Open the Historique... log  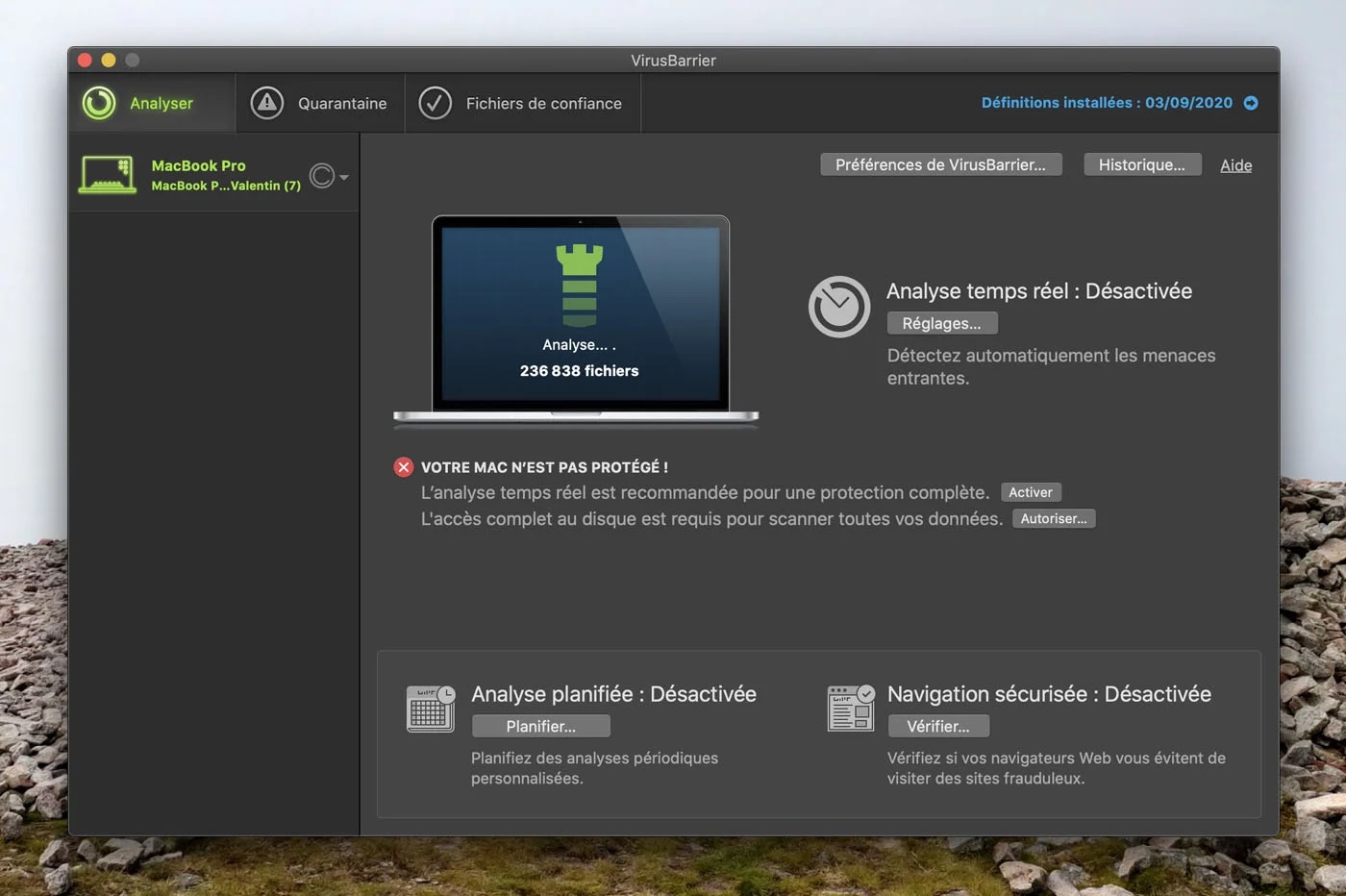[x=1142, y=164]
